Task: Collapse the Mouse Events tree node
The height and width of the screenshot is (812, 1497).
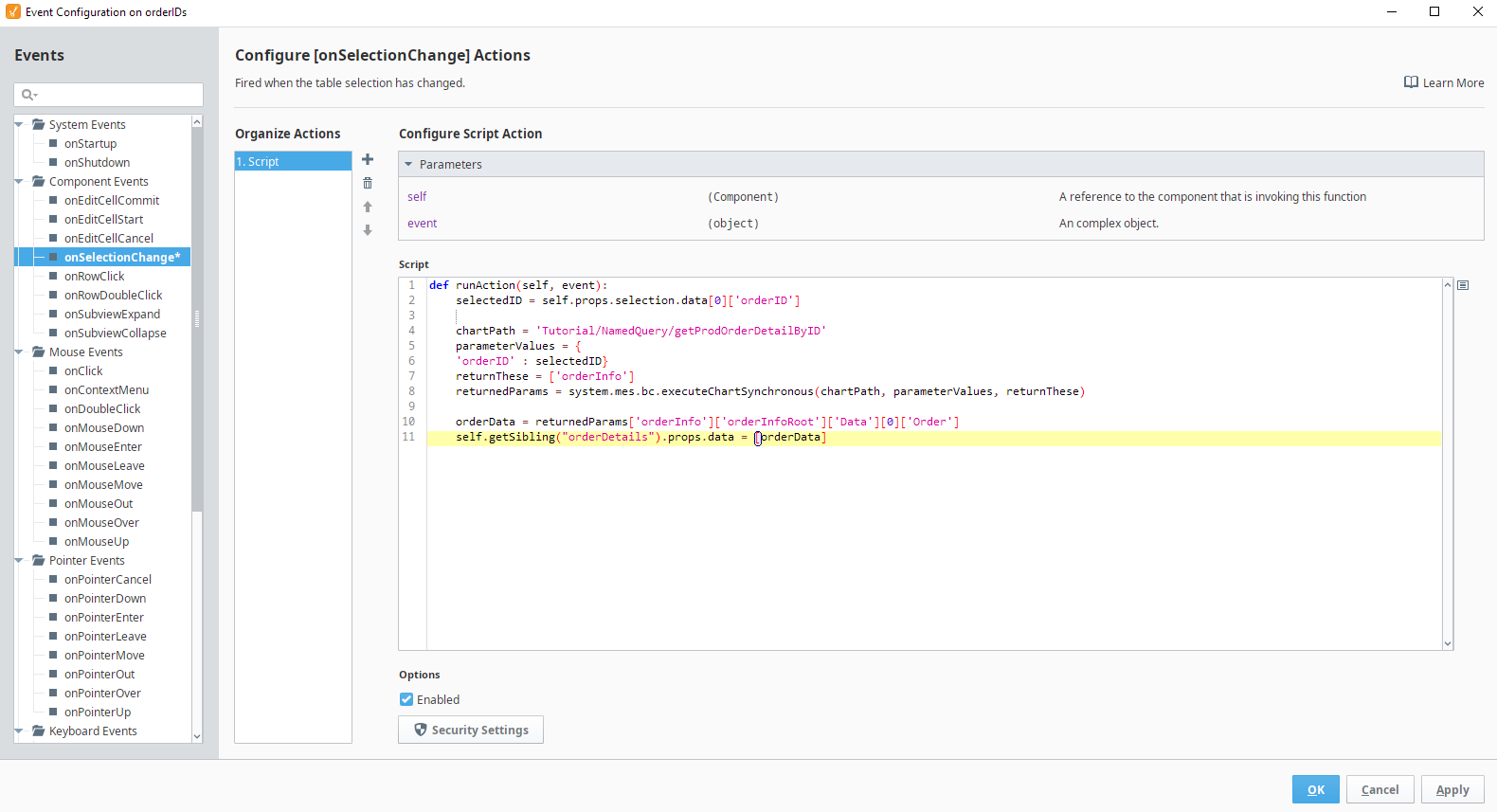Action: 19,352
